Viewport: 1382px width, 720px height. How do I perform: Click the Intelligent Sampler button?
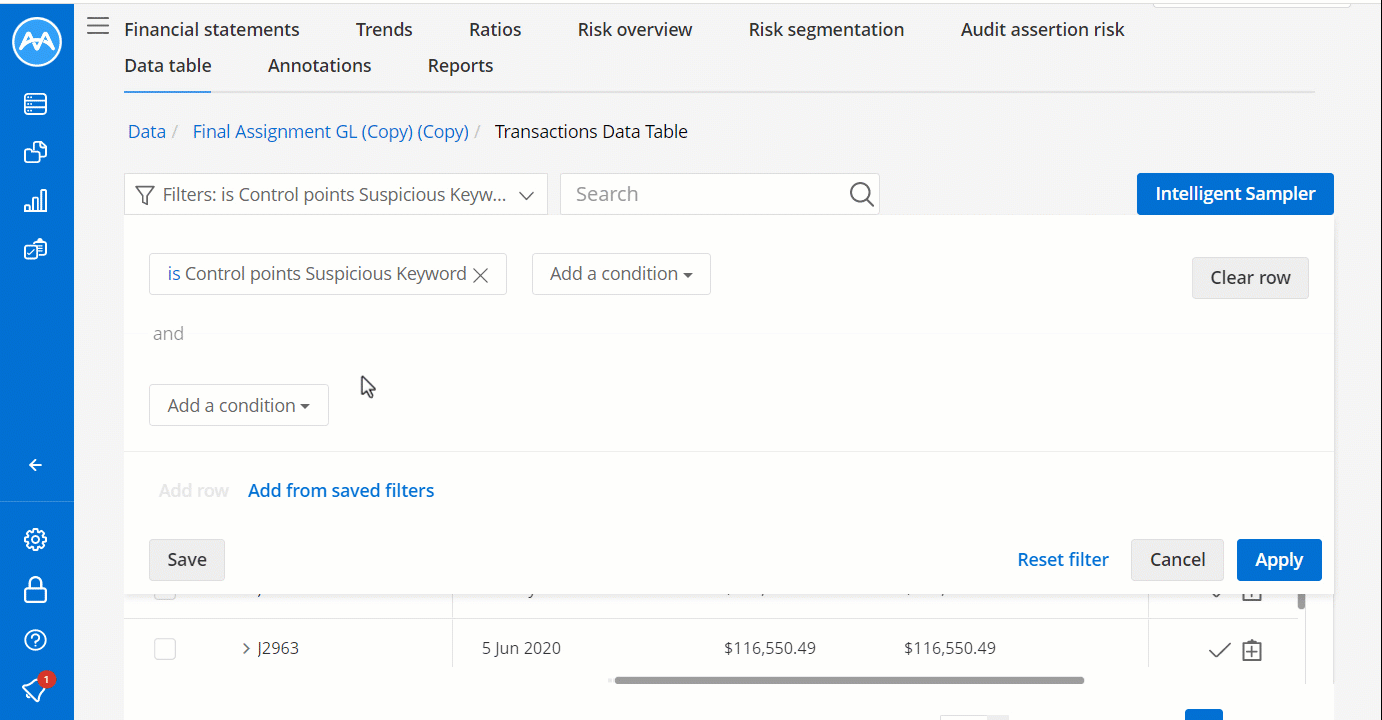(x=1235, y=194)
